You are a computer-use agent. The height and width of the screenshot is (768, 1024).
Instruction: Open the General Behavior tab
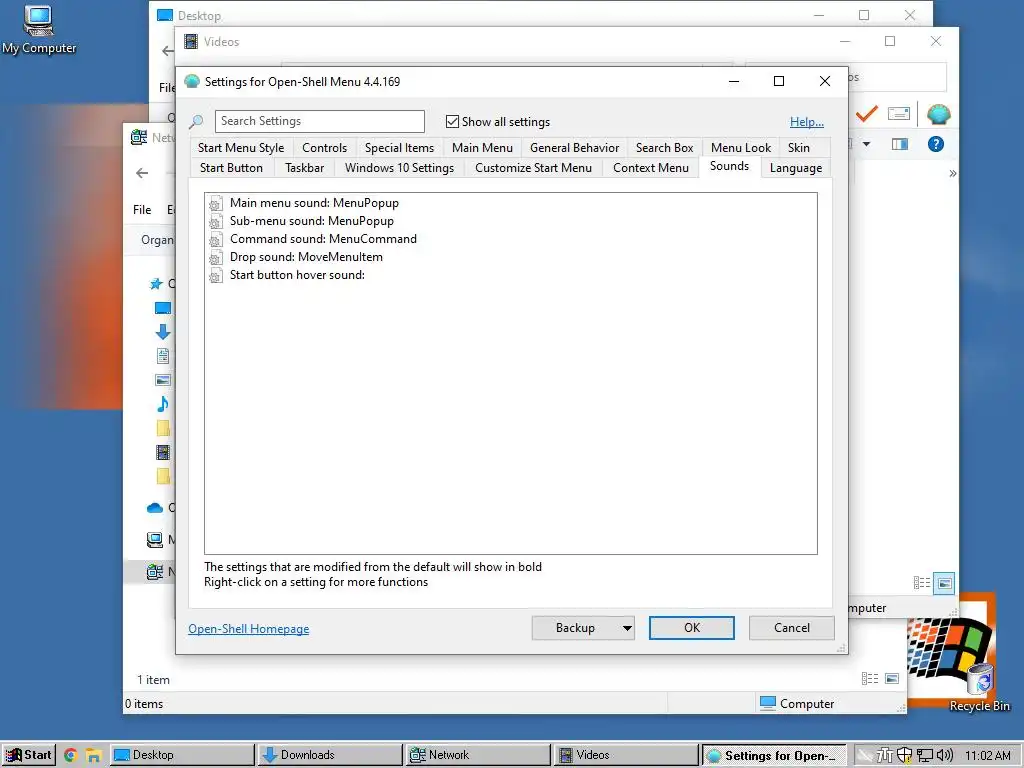click(574, 148)
